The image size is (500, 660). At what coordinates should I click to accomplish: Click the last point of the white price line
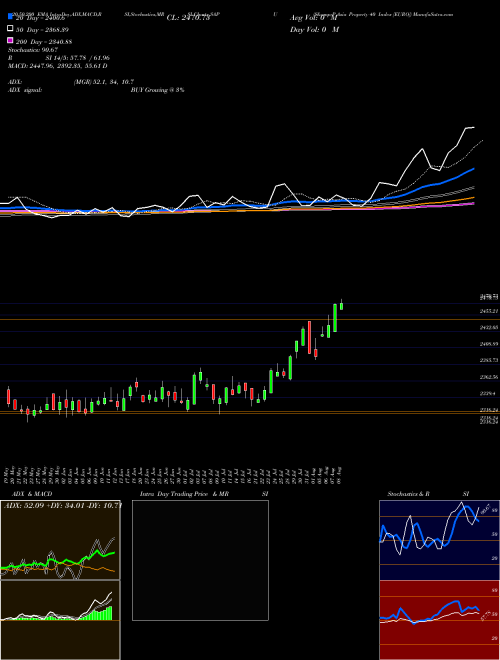474,127
